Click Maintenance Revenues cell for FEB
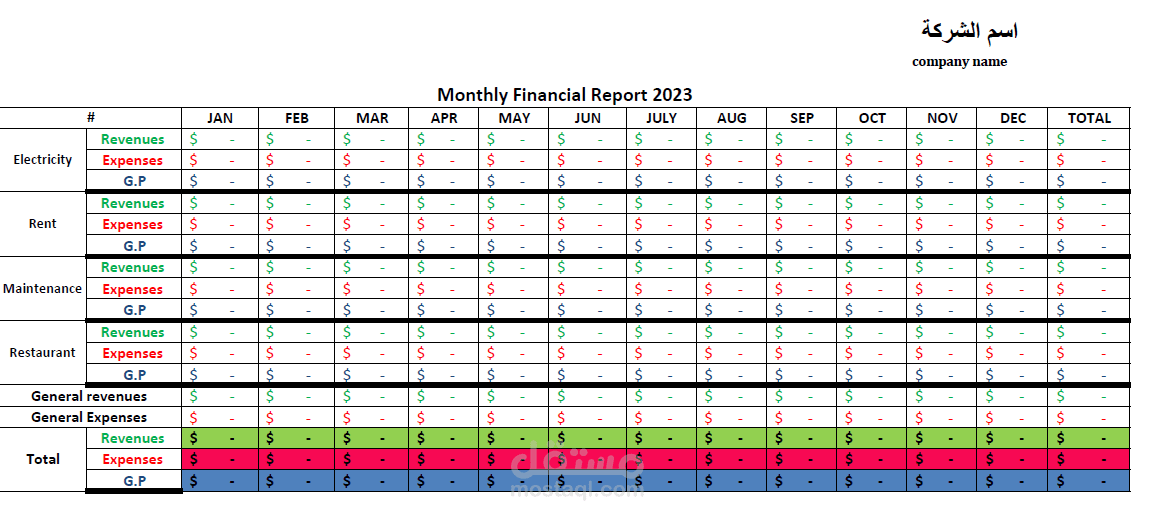1155x511 pixels. point(296,267)
